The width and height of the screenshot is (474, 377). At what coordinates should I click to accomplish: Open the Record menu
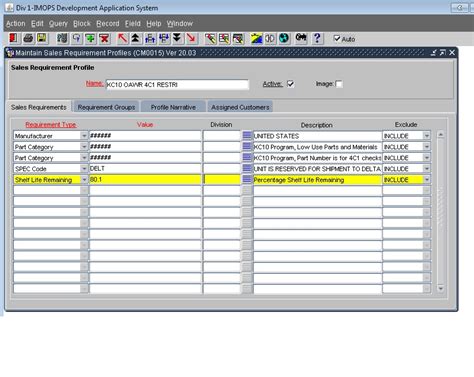coord(108,24)
